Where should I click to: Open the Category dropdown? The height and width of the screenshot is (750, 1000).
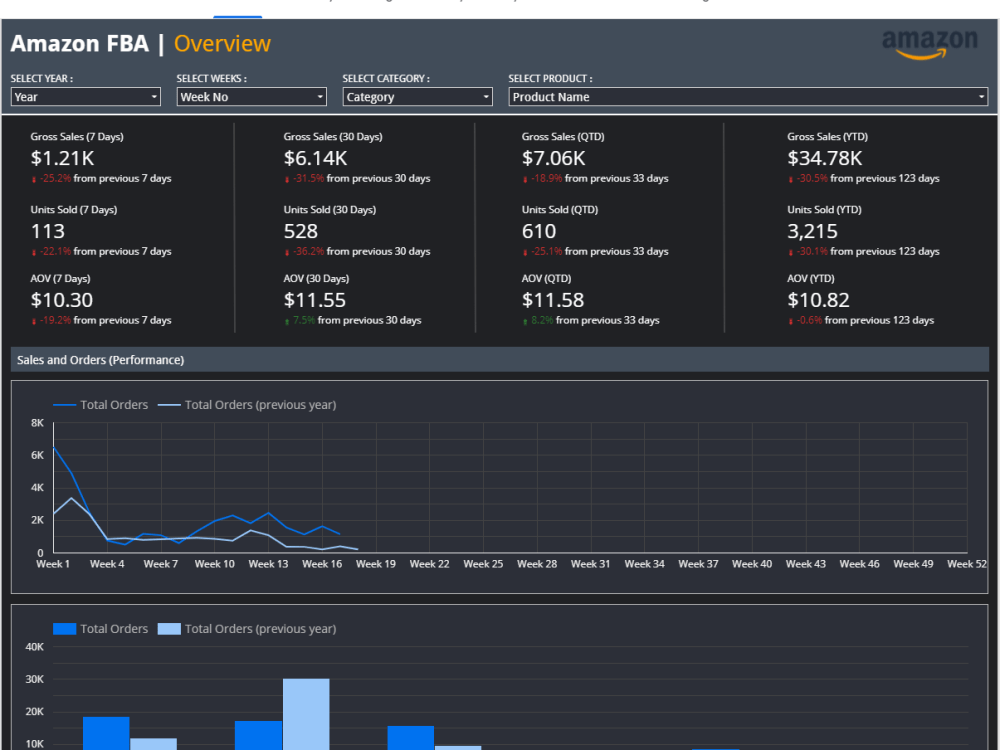point(417,97)
